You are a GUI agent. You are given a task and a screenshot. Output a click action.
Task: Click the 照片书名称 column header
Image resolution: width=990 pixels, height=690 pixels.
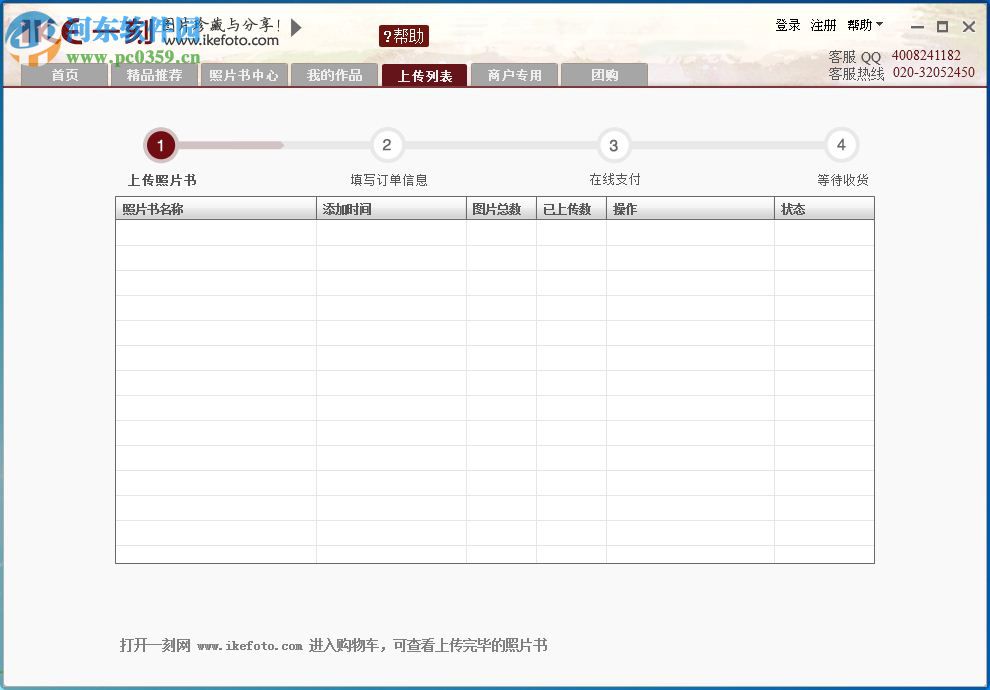tap(150, 207)
